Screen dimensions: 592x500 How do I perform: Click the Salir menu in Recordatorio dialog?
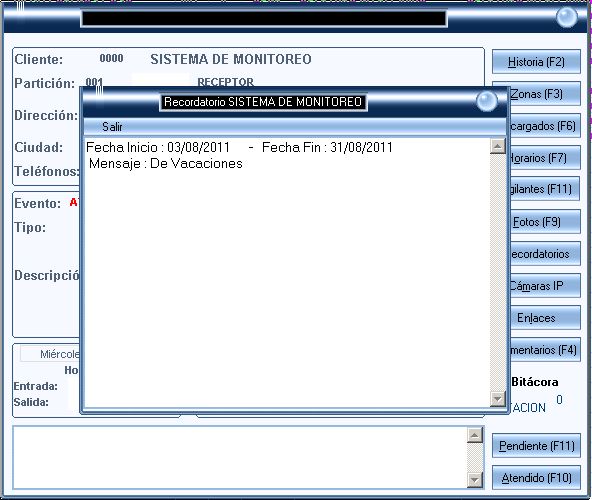[112, 127]
